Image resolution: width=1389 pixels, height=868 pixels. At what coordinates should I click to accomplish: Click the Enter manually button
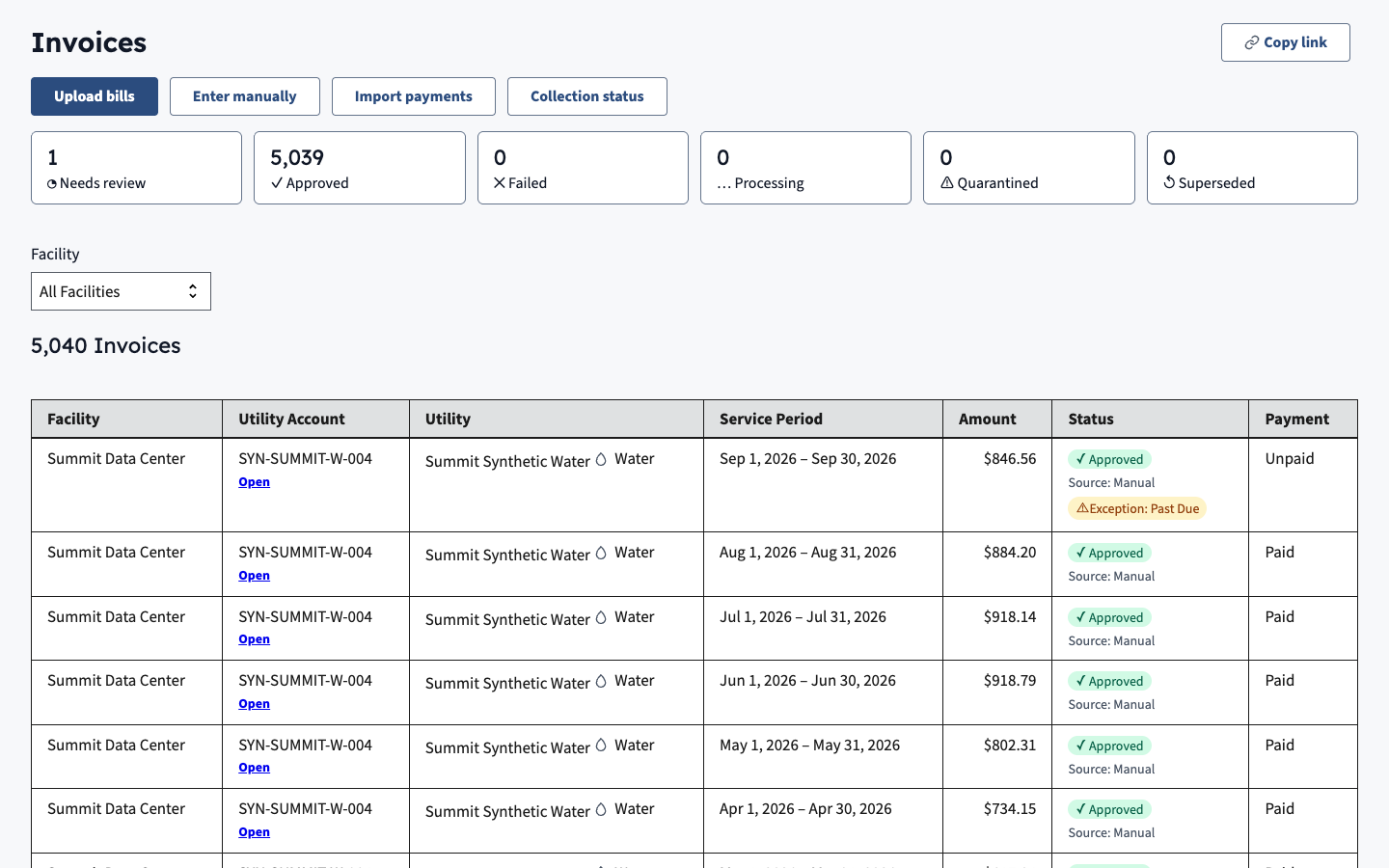pyautogui.click(x=245, y=96)
